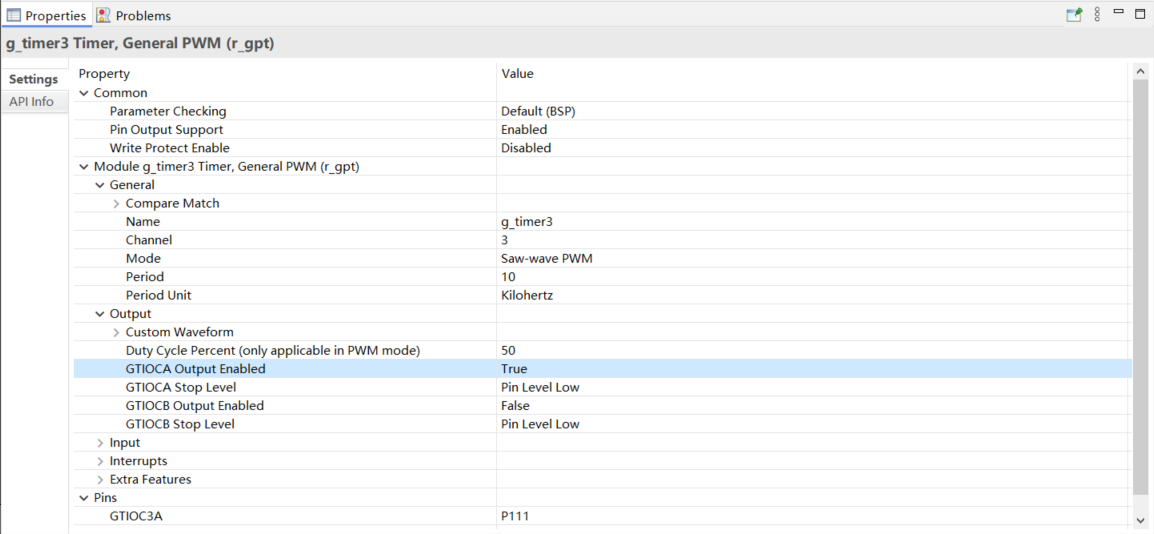Select the Settings side tab
1154x534 pixels.
[x=34, y=79]
